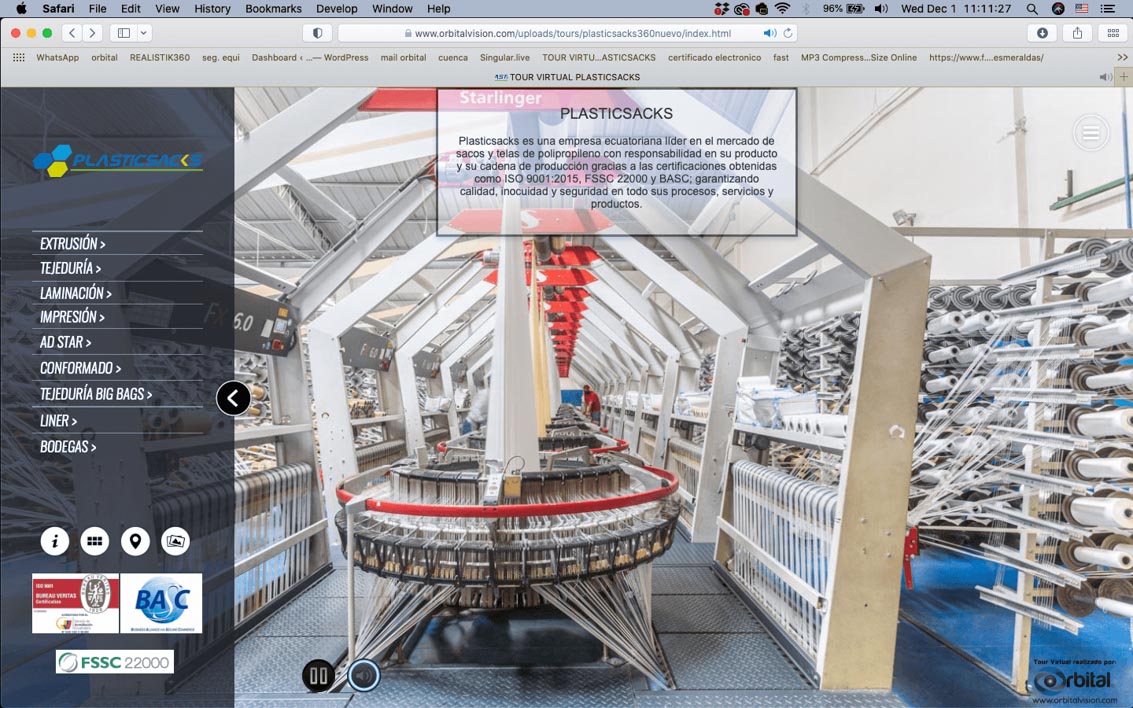
Task: Show the map location pin icon
Action: pyautogui.click(x=135, y=541)
